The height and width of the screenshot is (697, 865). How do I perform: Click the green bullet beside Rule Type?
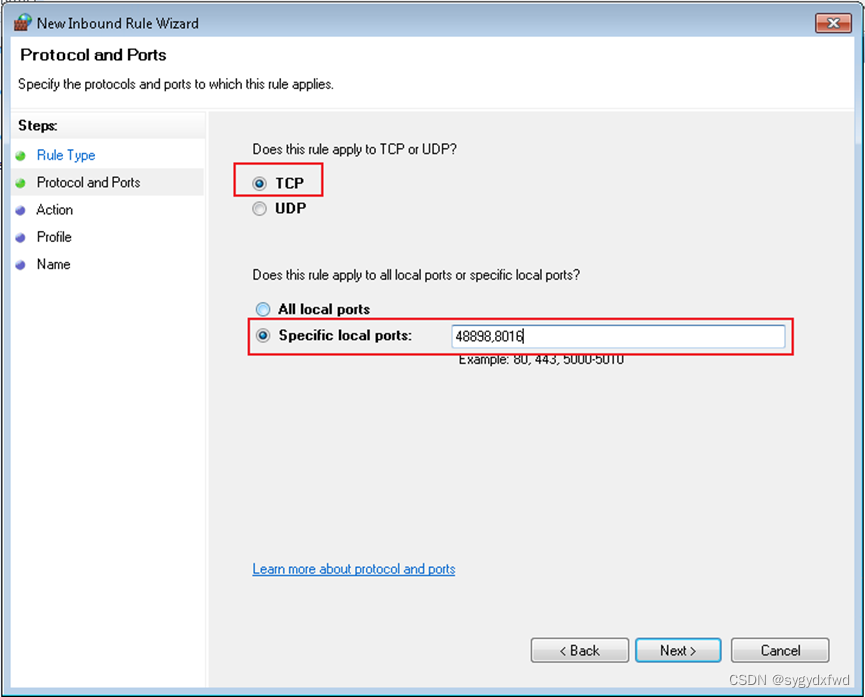tap(21, 156)
